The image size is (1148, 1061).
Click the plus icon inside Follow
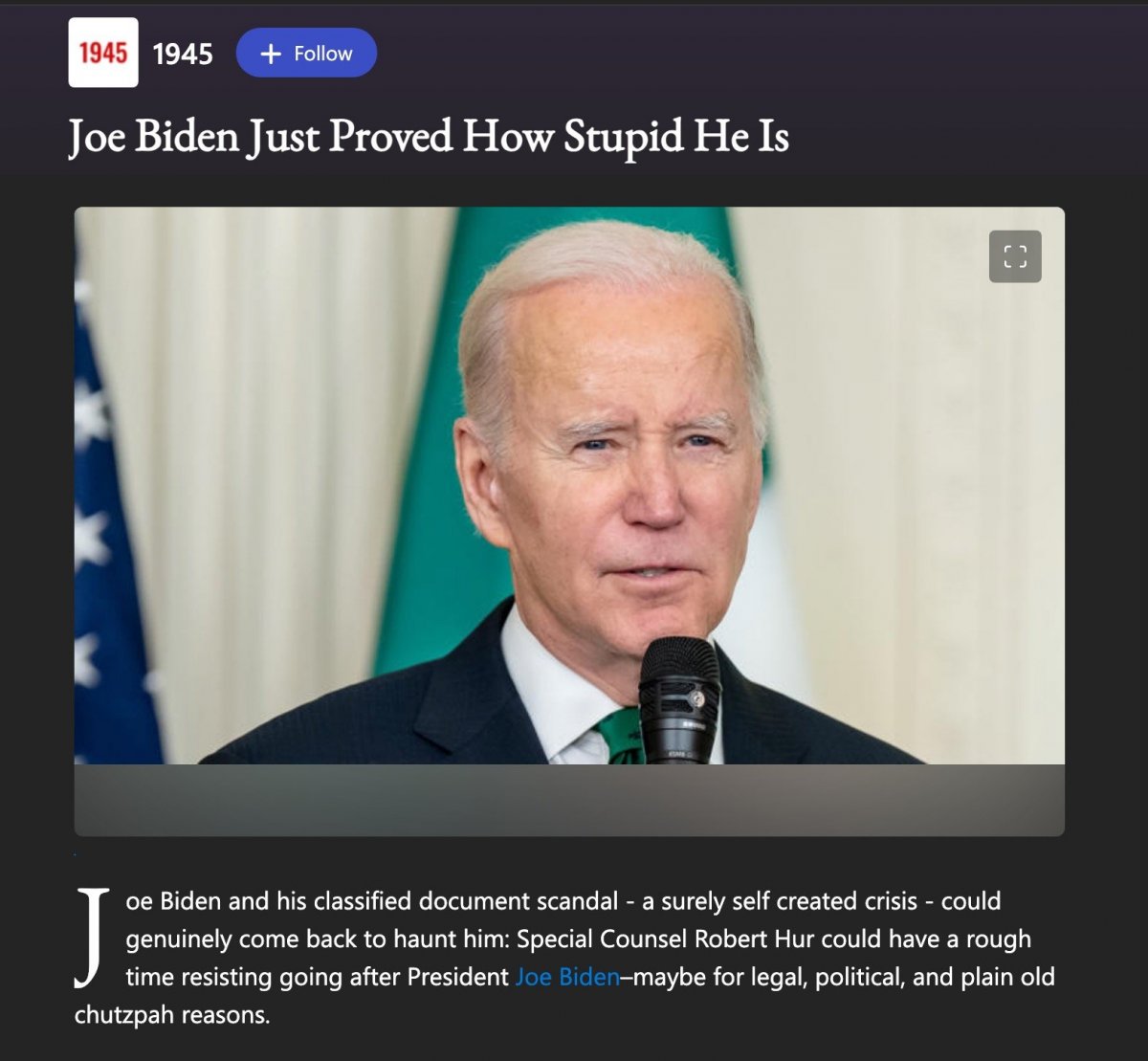tap(271, 54)
